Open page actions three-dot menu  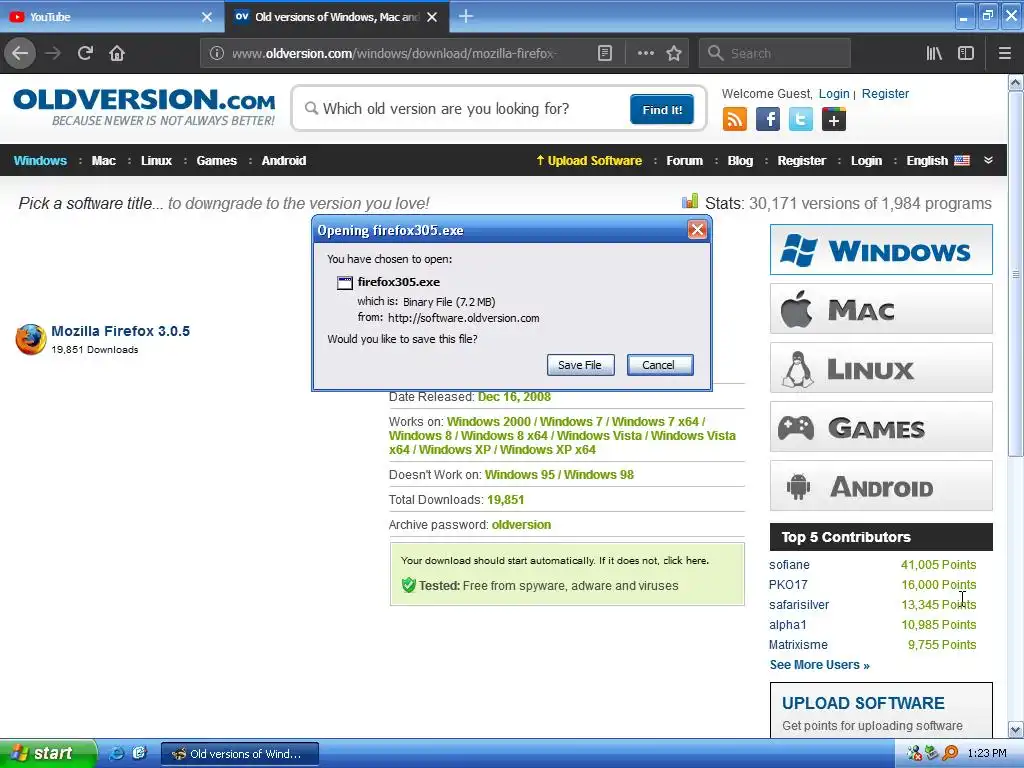click(x=645, y=54)
